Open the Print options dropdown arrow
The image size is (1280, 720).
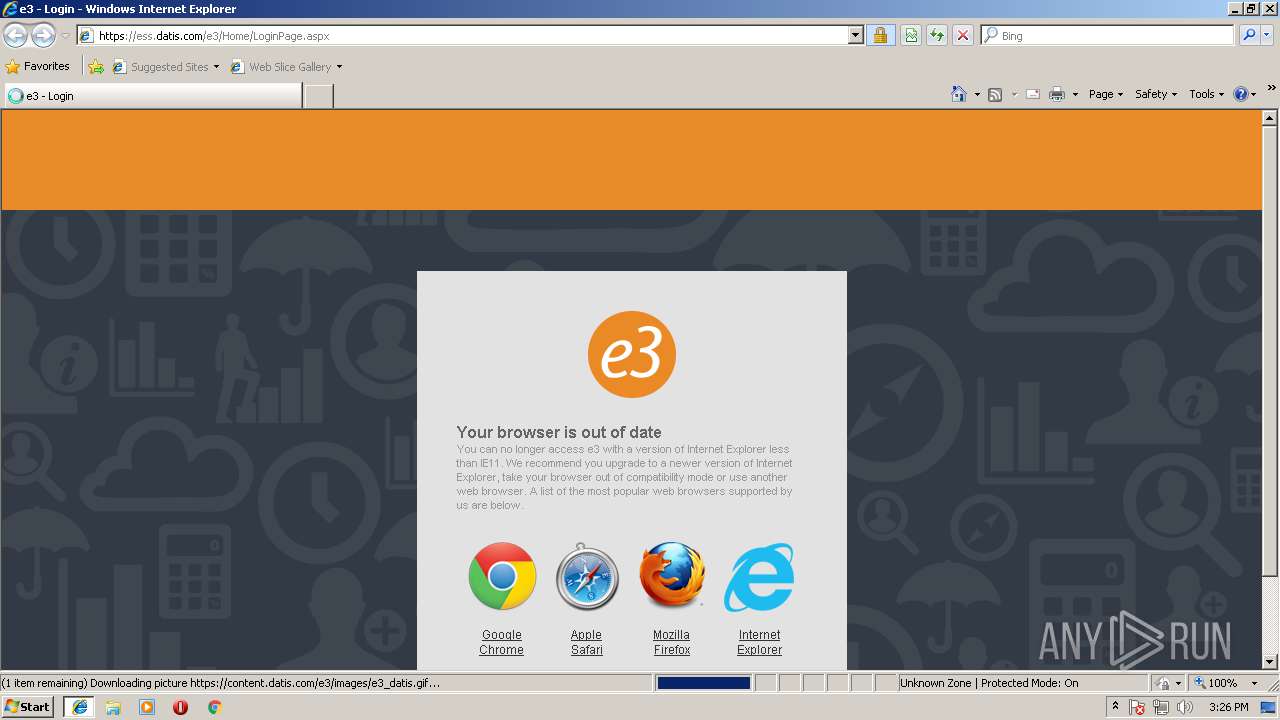point(1075,94)
